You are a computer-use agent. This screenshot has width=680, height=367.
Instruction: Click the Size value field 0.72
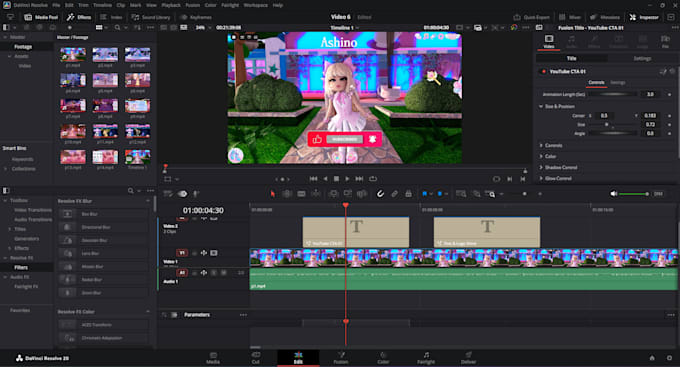coord(650,125)
